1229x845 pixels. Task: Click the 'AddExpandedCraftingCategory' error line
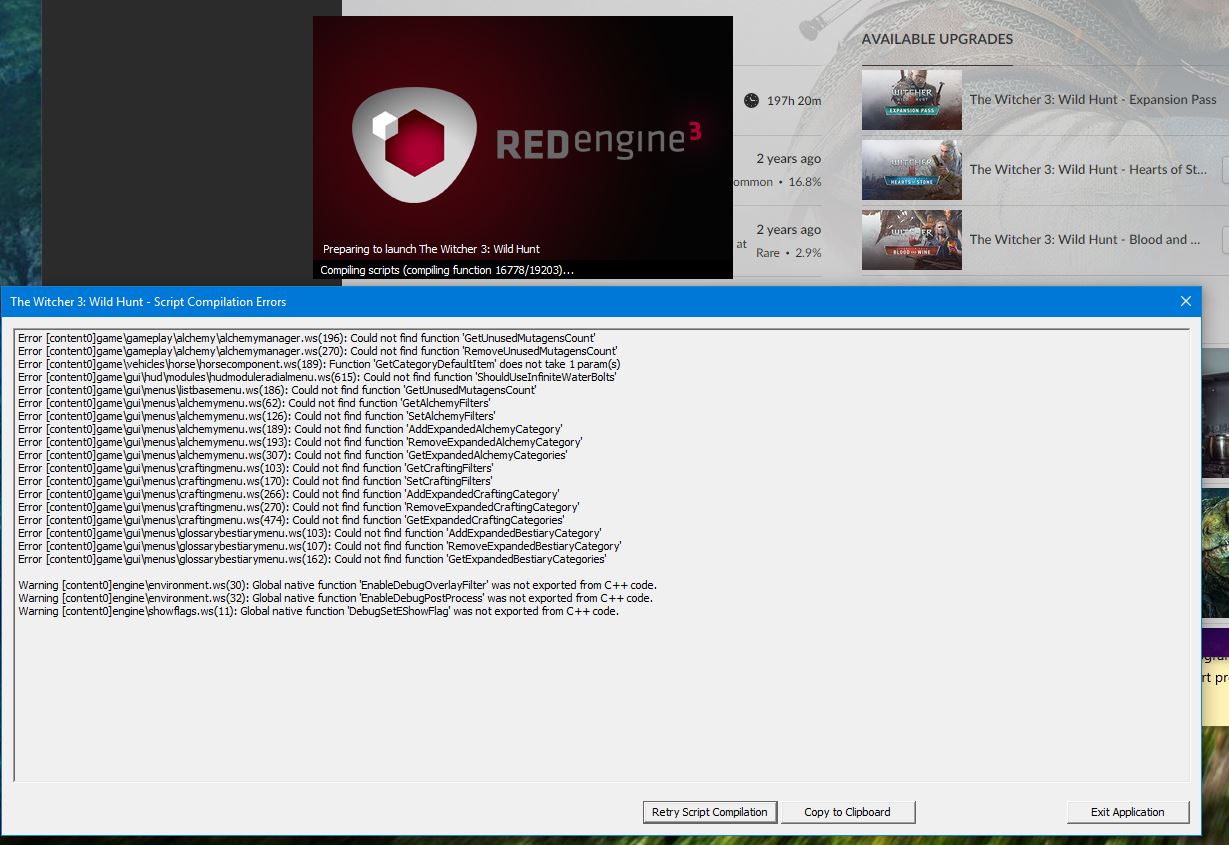click(x=289, y=494)
